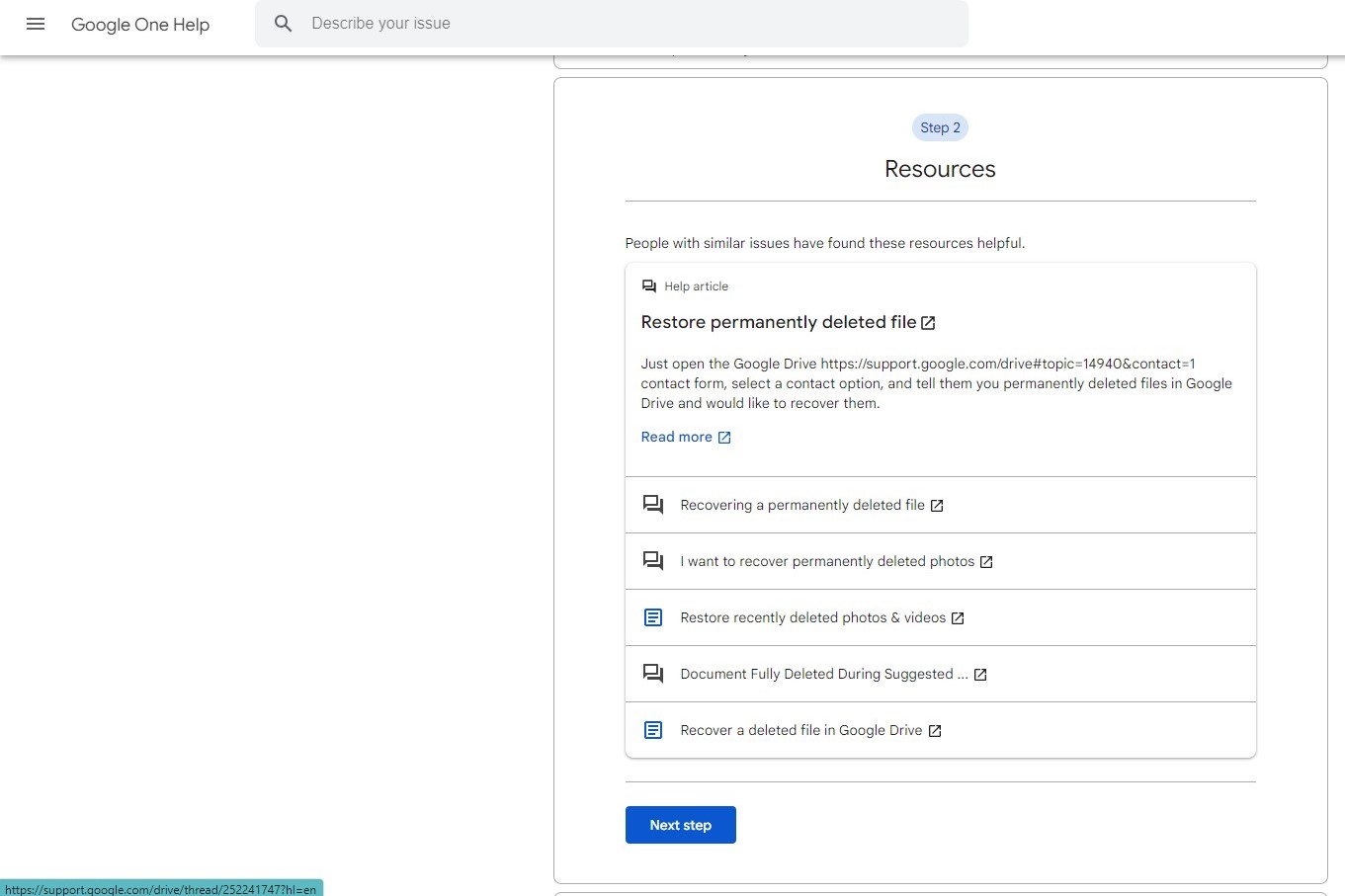The width and height of the screenshot is (1345, 896).
Task: Click the Resources heading
Action: click(x=940, y=169)
